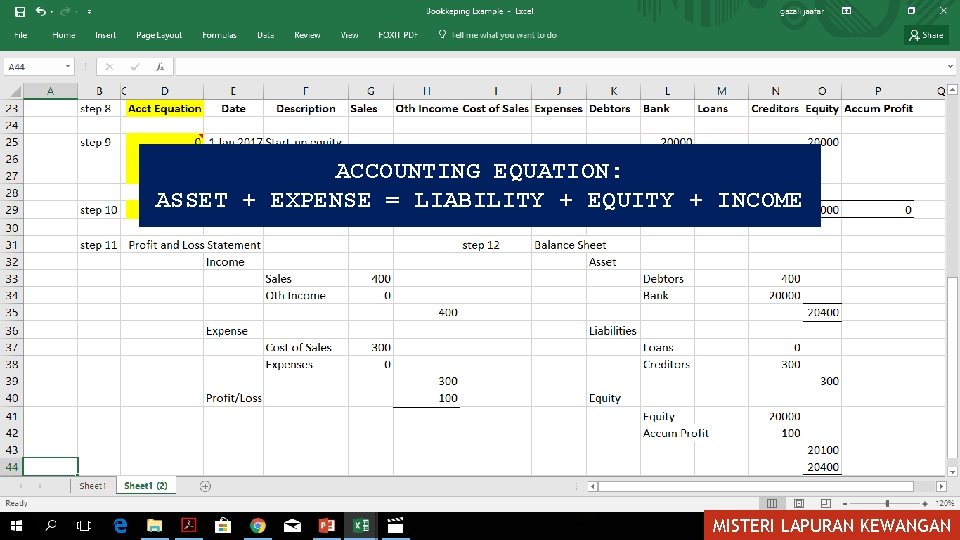Click inside the formula bar
This screenshot has height=540, width=960.
560,66
